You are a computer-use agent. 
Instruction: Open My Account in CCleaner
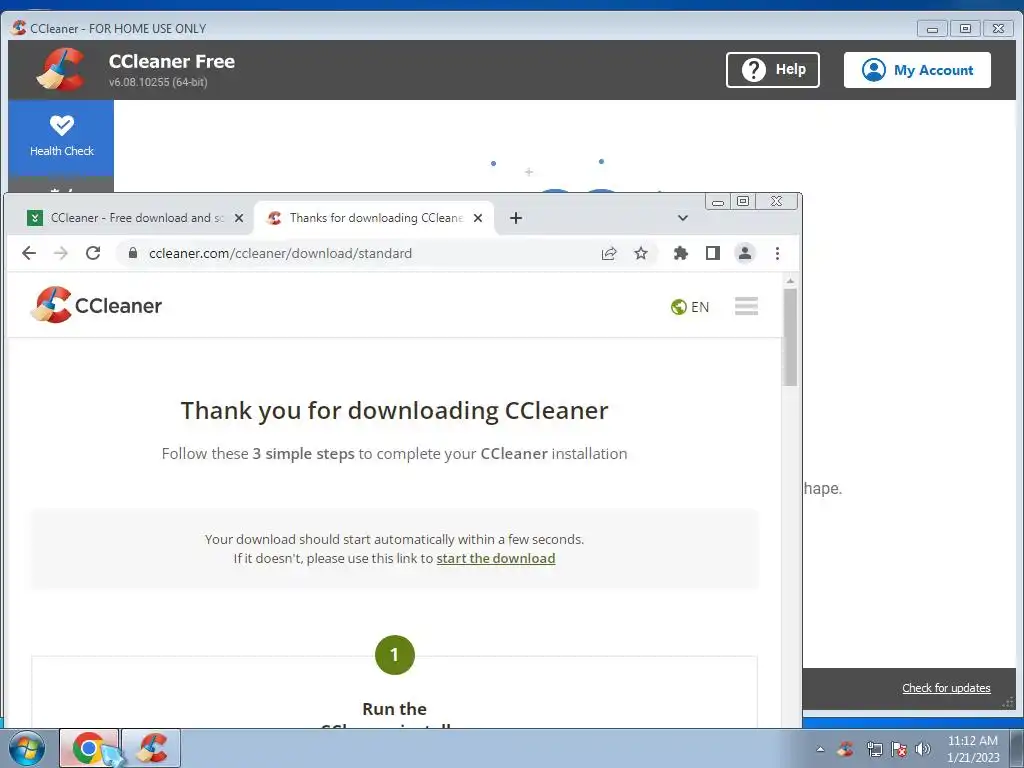(917, 70)
